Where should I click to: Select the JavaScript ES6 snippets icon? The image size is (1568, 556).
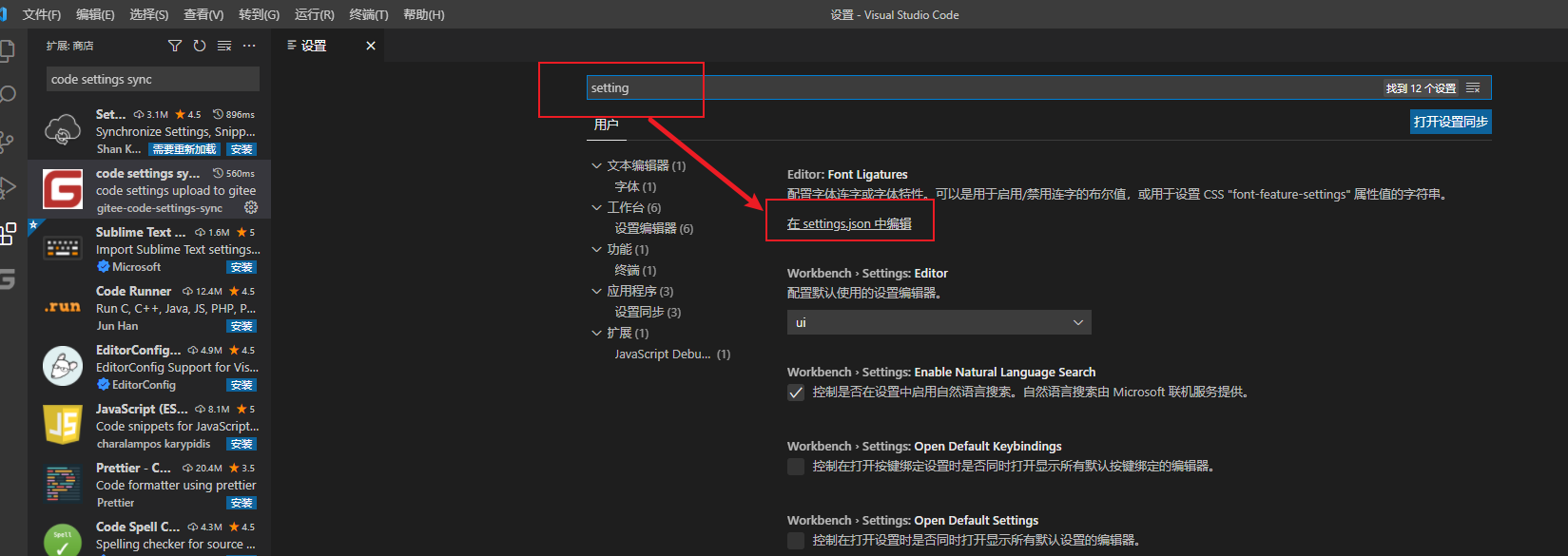(63, 425)
